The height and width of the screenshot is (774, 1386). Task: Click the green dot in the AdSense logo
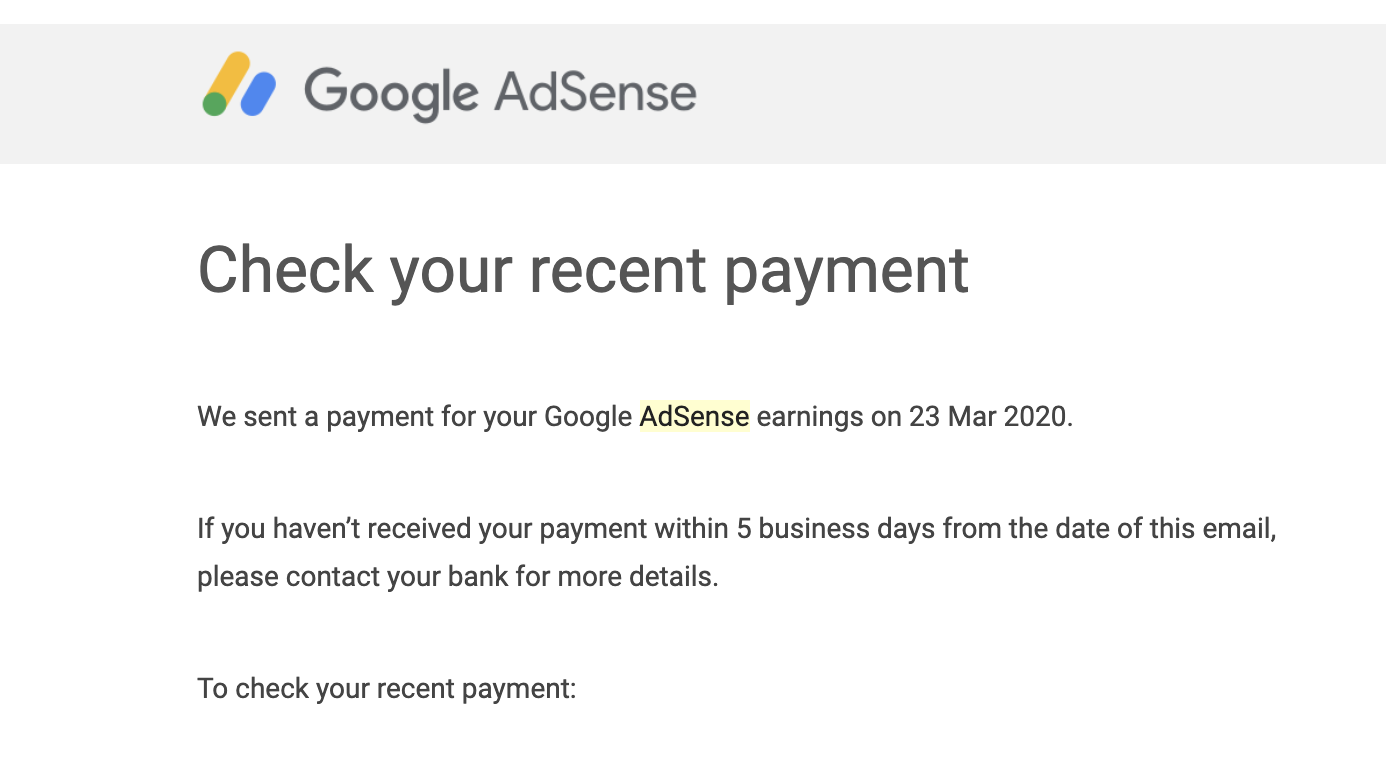(215, 104)
